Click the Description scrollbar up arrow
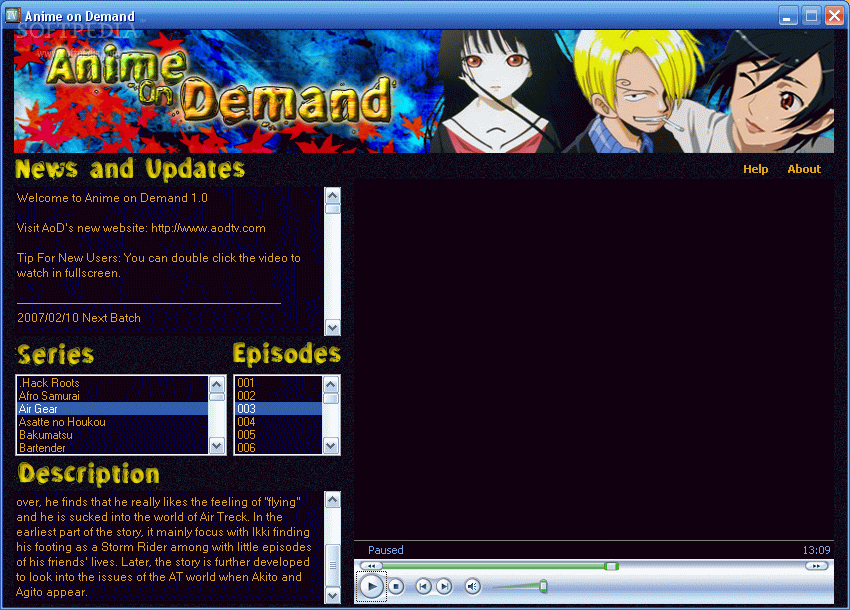 [332, 499]
